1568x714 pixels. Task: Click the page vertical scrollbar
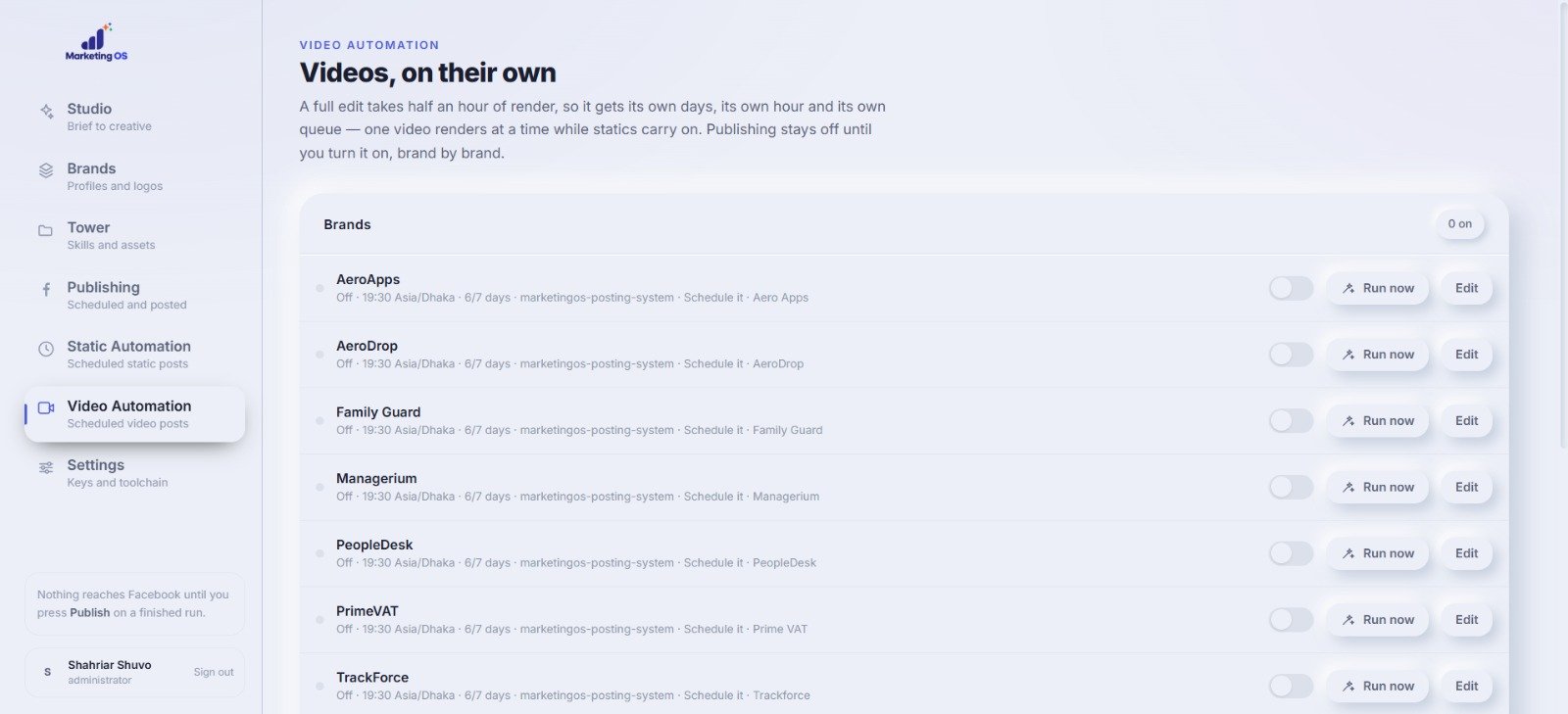[x=1563, y=225]
